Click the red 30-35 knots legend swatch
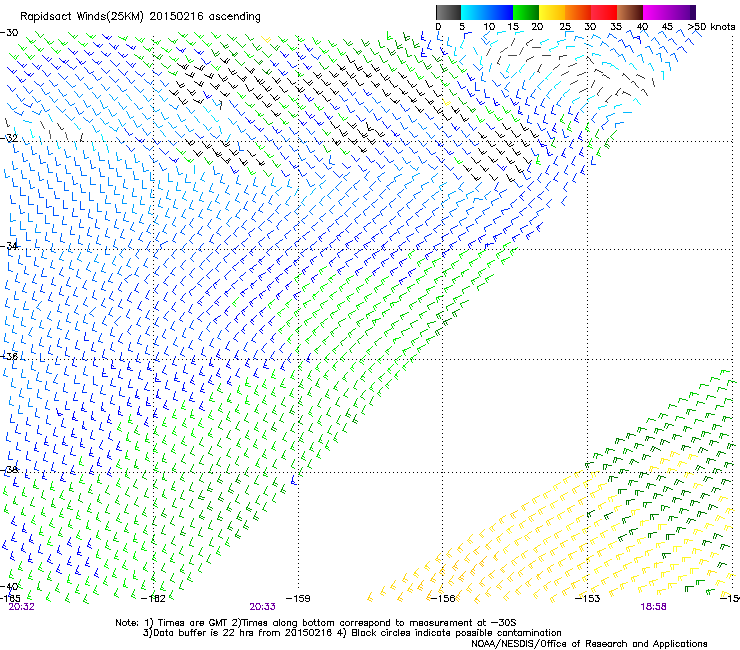 pos(604,12)
